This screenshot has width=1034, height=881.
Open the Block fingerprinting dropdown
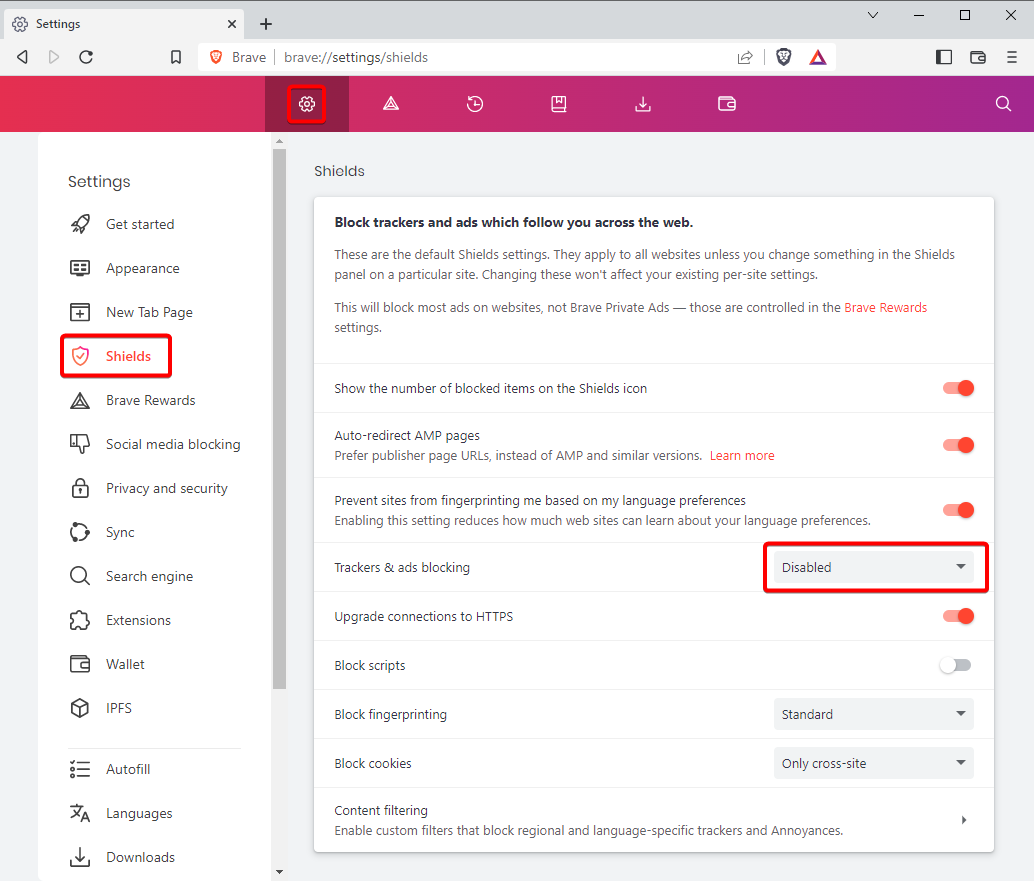(874, 714)
